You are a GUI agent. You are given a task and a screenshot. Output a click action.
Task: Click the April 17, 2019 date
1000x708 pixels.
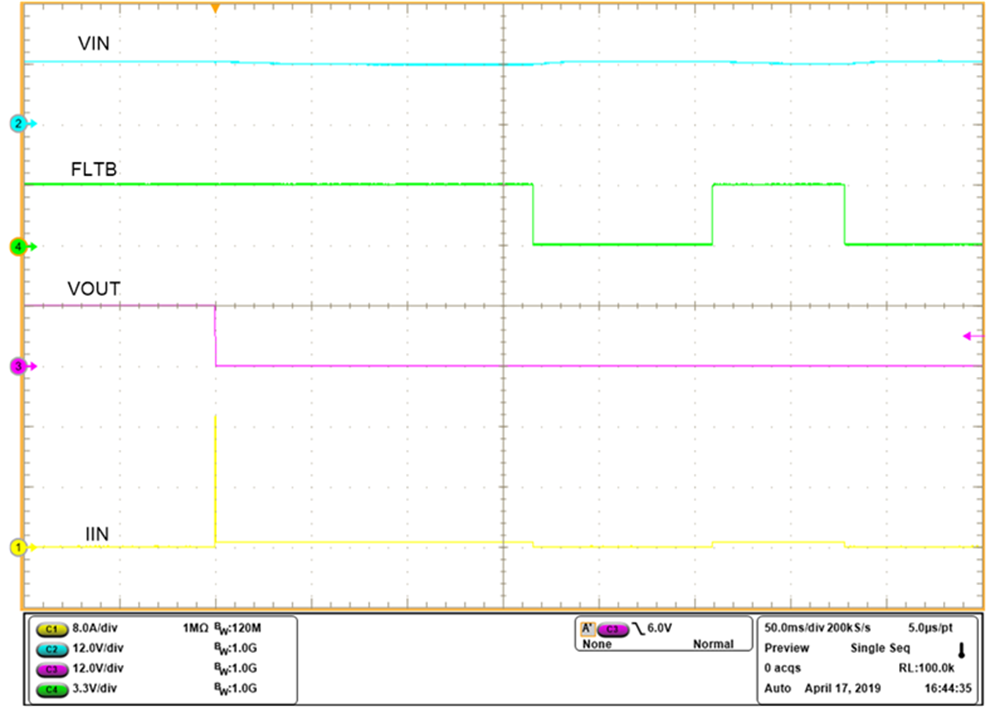tap(842, 688)
